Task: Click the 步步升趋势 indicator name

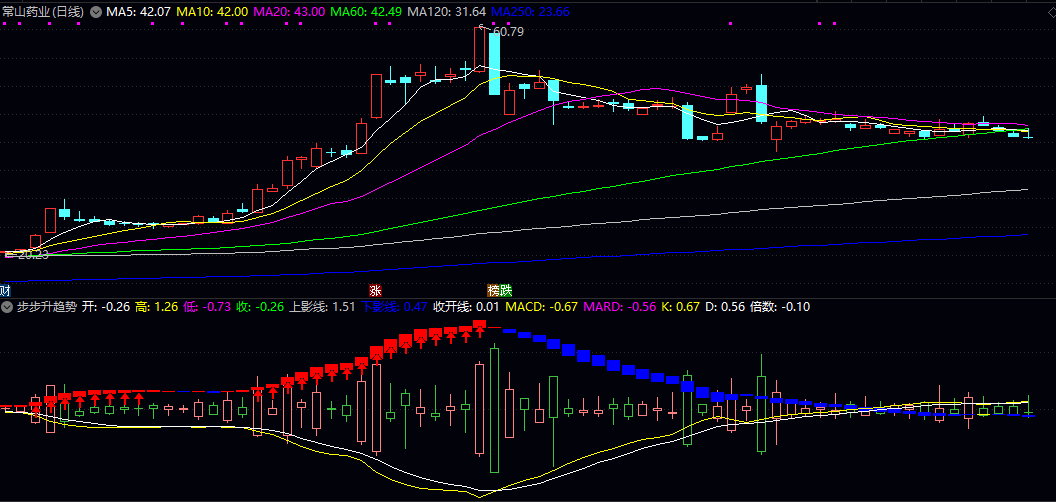Action: pos(46,307)
